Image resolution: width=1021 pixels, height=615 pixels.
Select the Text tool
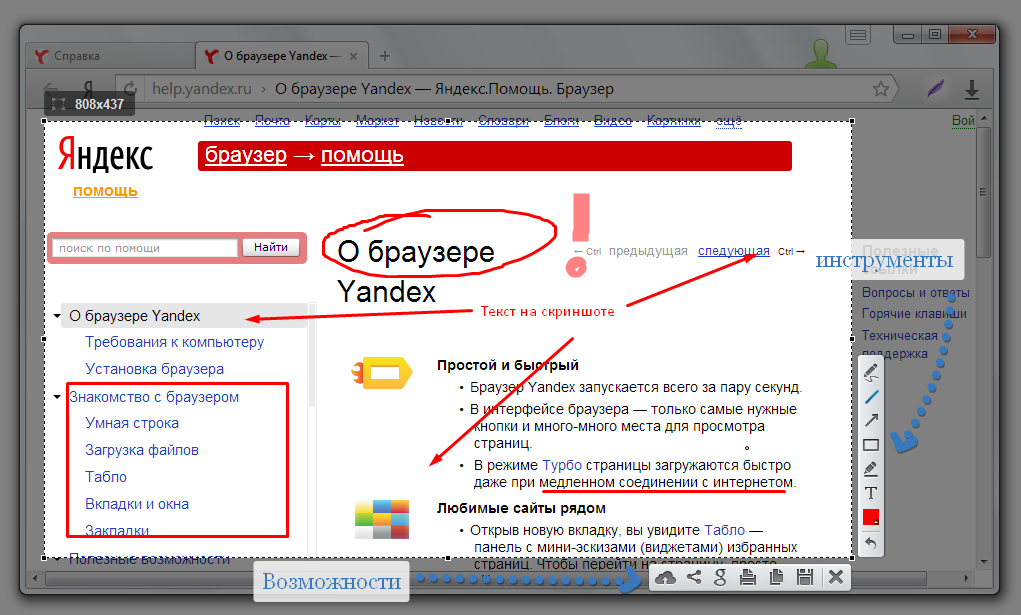point(871,493)
